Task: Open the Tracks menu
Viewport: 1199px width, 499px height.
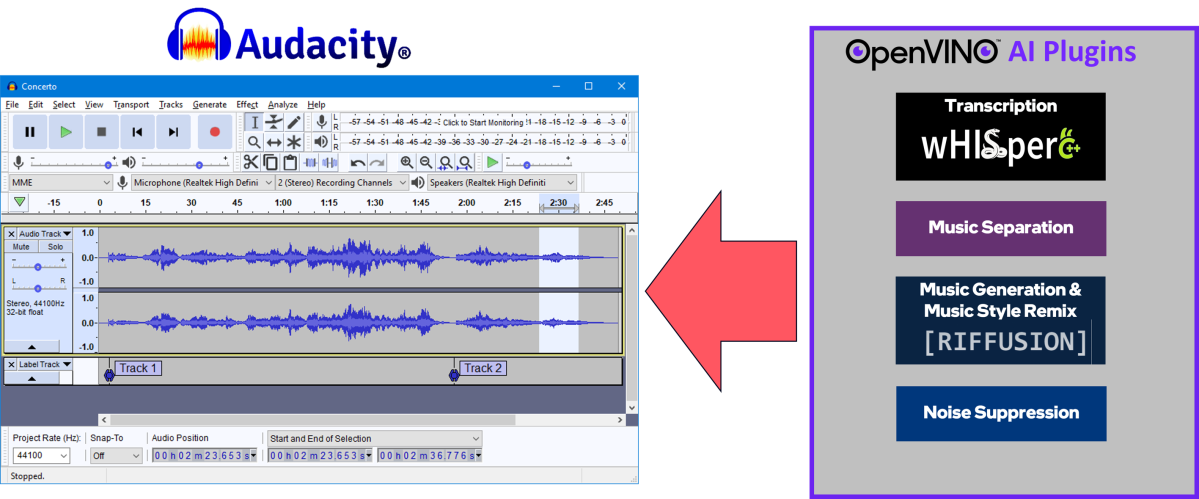Action: (171, 105)
